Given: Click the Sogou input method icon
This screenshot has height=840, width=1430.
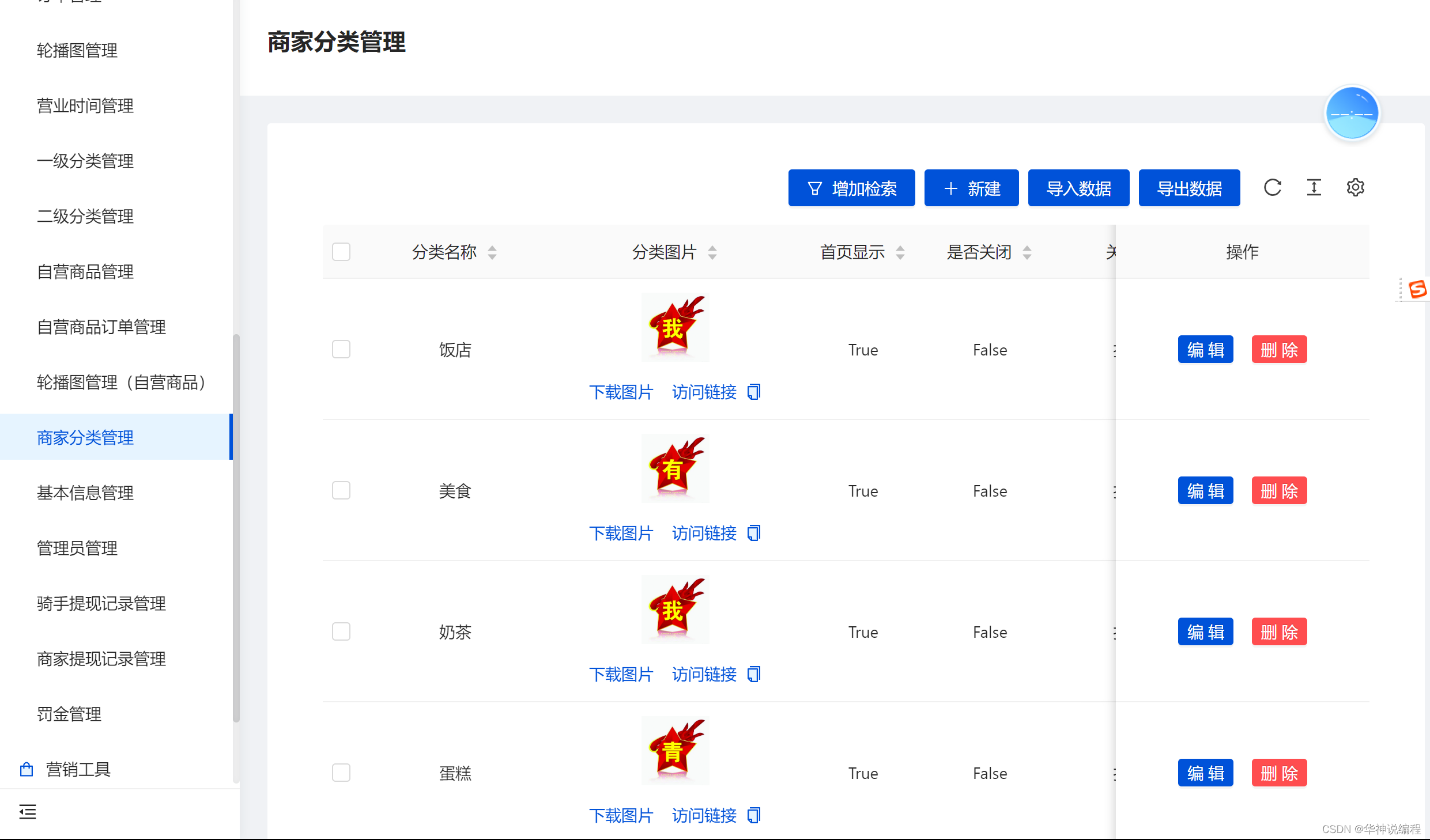Looking at the screenshot, I should coord(1417,289).
